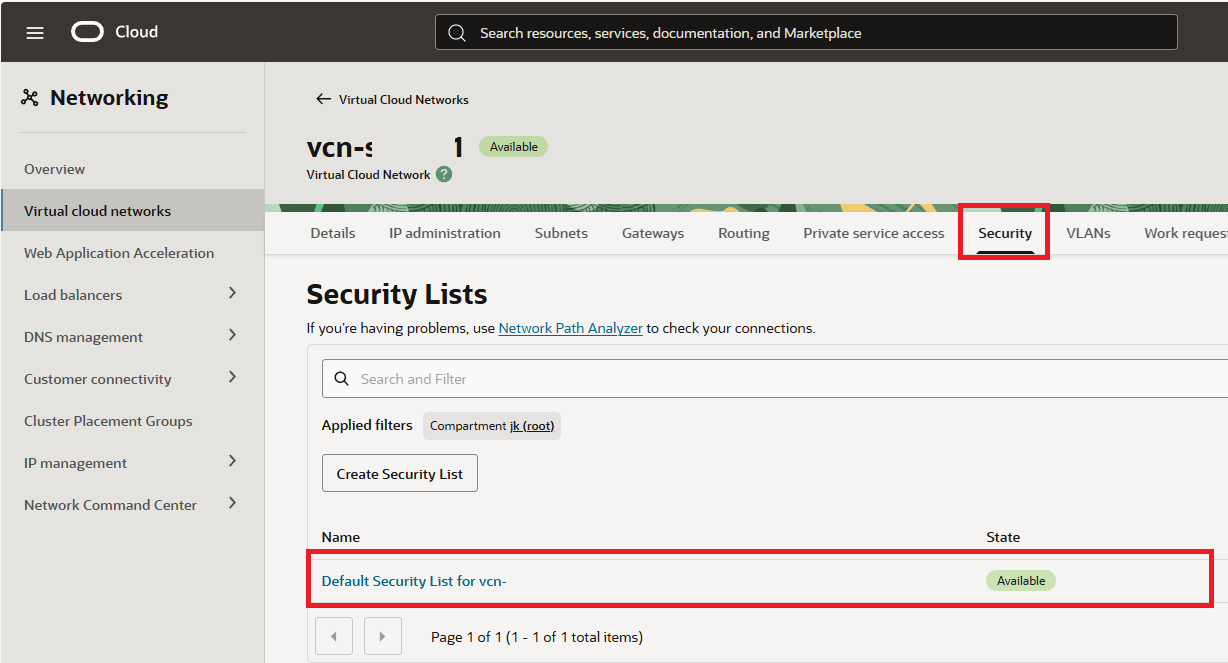Open the Gateways tab
The width and height of the screenshot is (1228, 663).
click(x=653, y=233)
